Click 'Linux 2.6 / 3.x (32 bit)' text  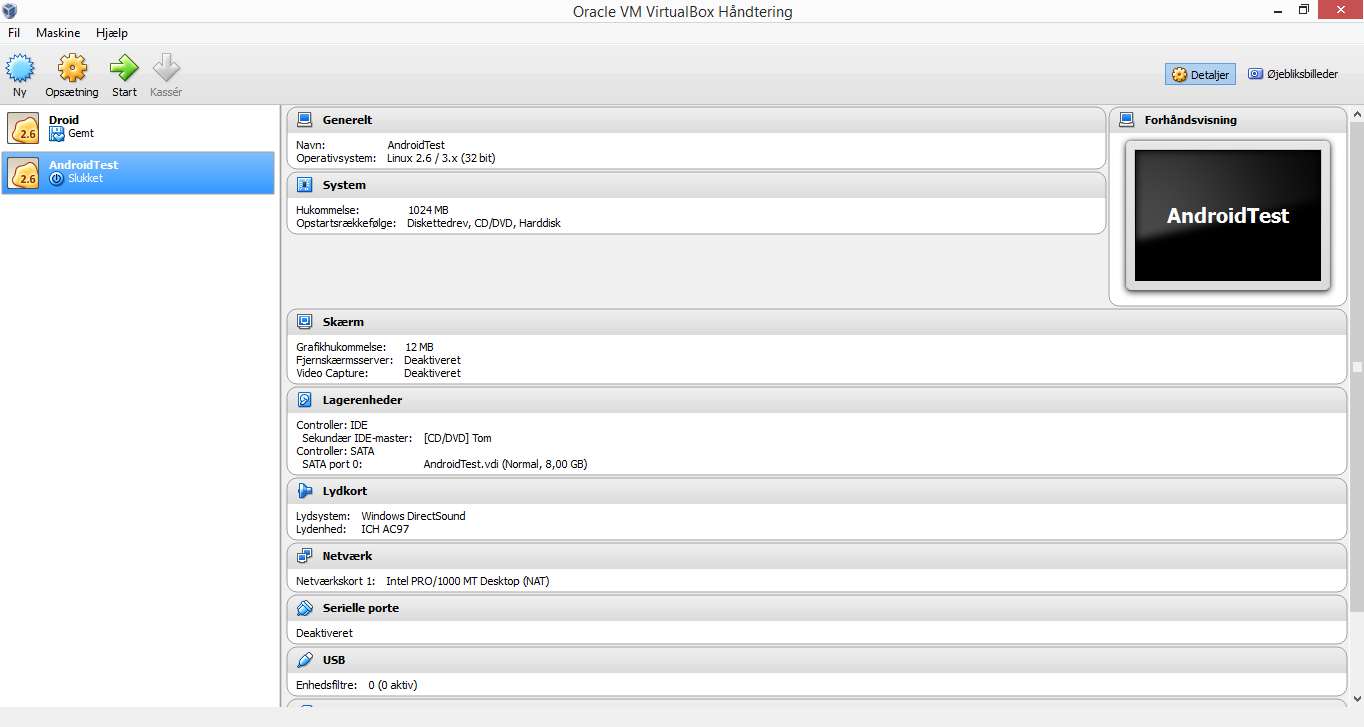[441, 158]
